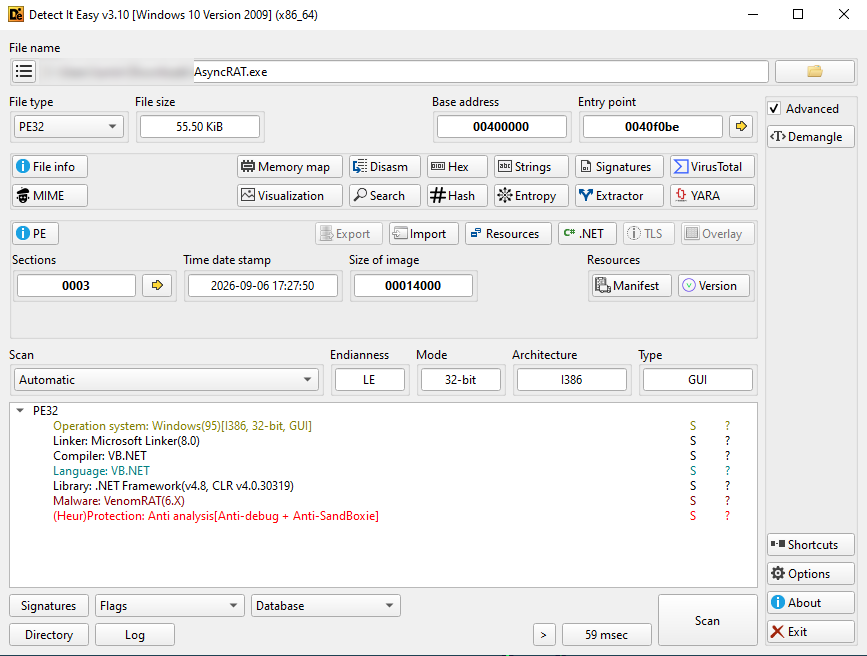The width and height of the screenshot is (867, 656).
Task: Click the Size of image field 00014000
Action: click(413, 285)
